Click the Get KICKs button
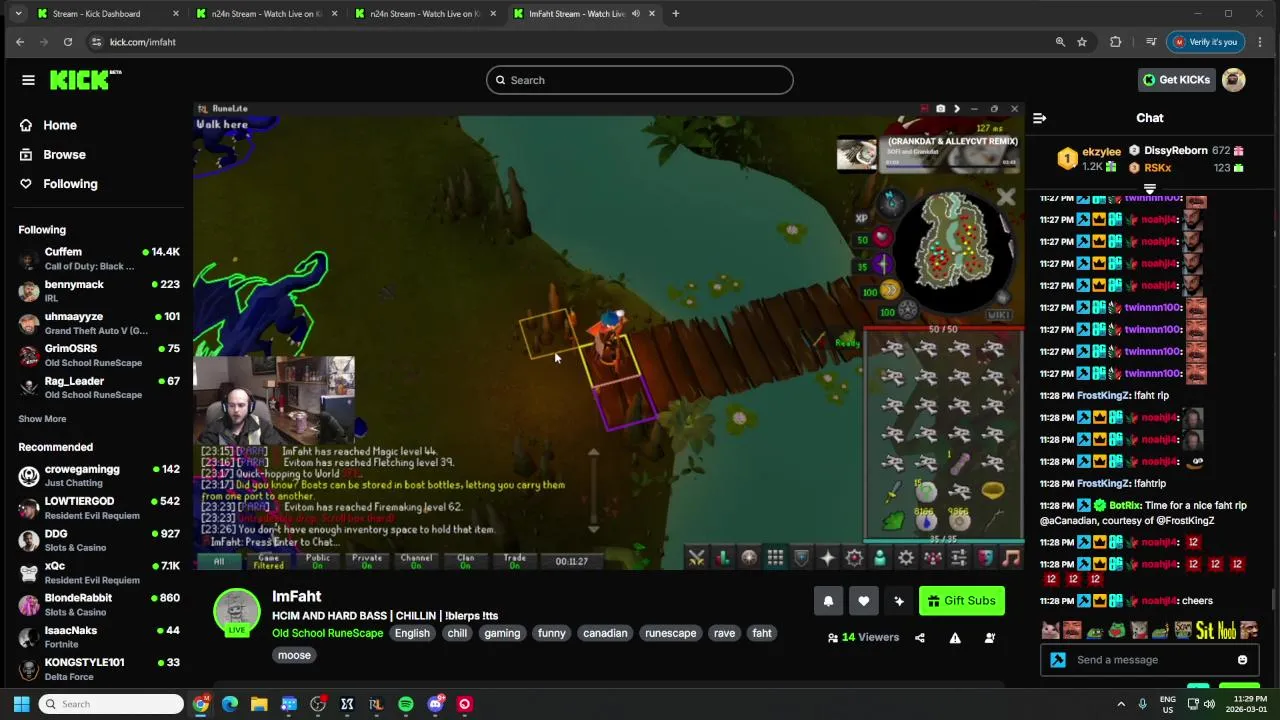This screenshot has width=1280, height=720. point(1177,80)
